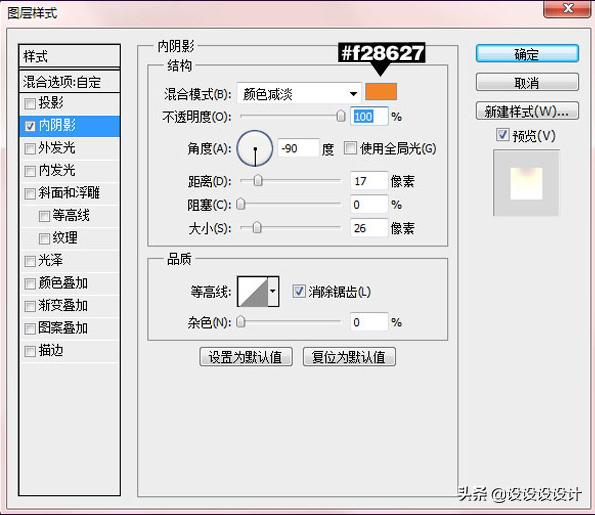
Task: Click the 距离 distance slider handle
Action: [258, 181]
